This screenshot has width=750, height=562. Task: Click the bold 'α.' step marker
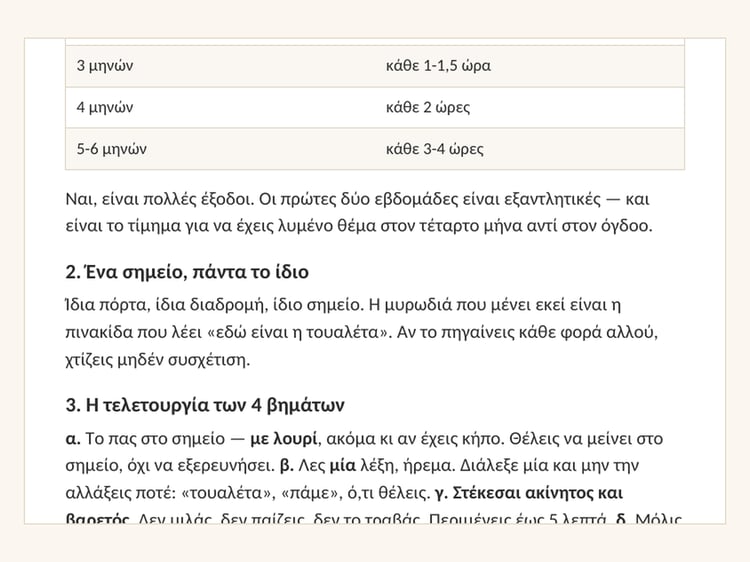[x=73, y=439]
